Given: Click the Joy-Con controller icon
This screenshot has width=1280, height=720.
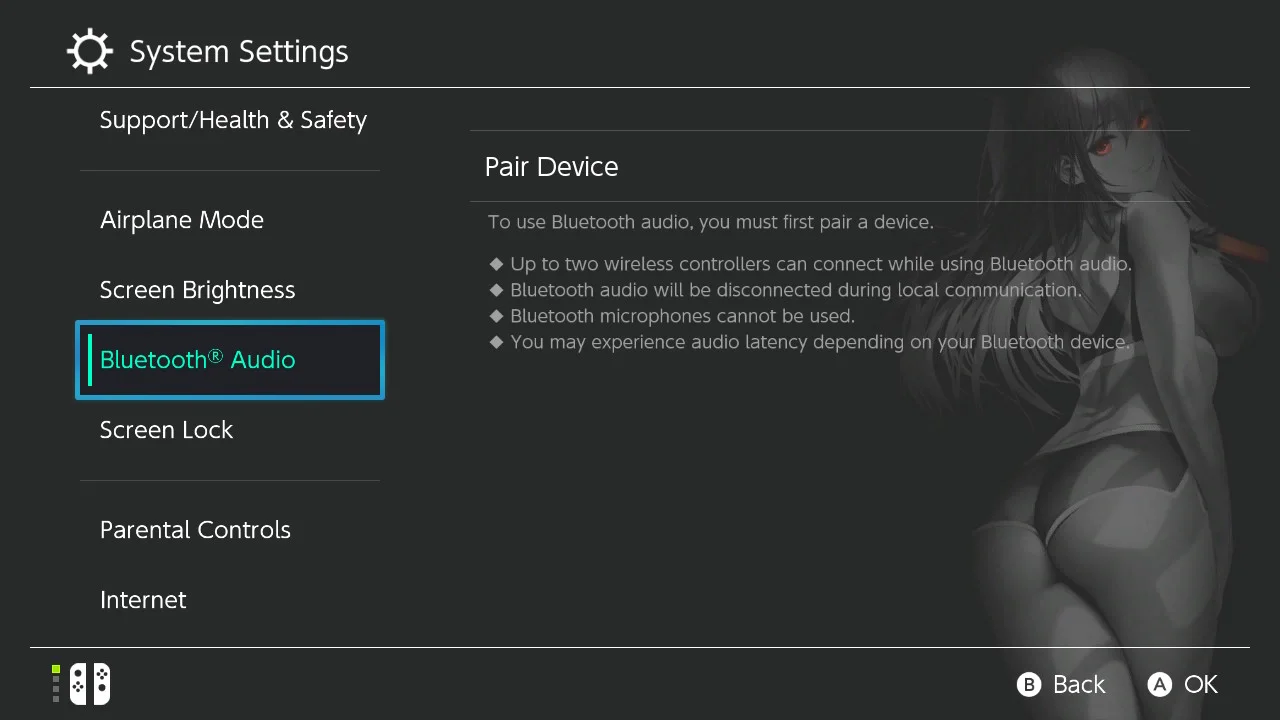Looking at the screenshot, I should [90, 684].
